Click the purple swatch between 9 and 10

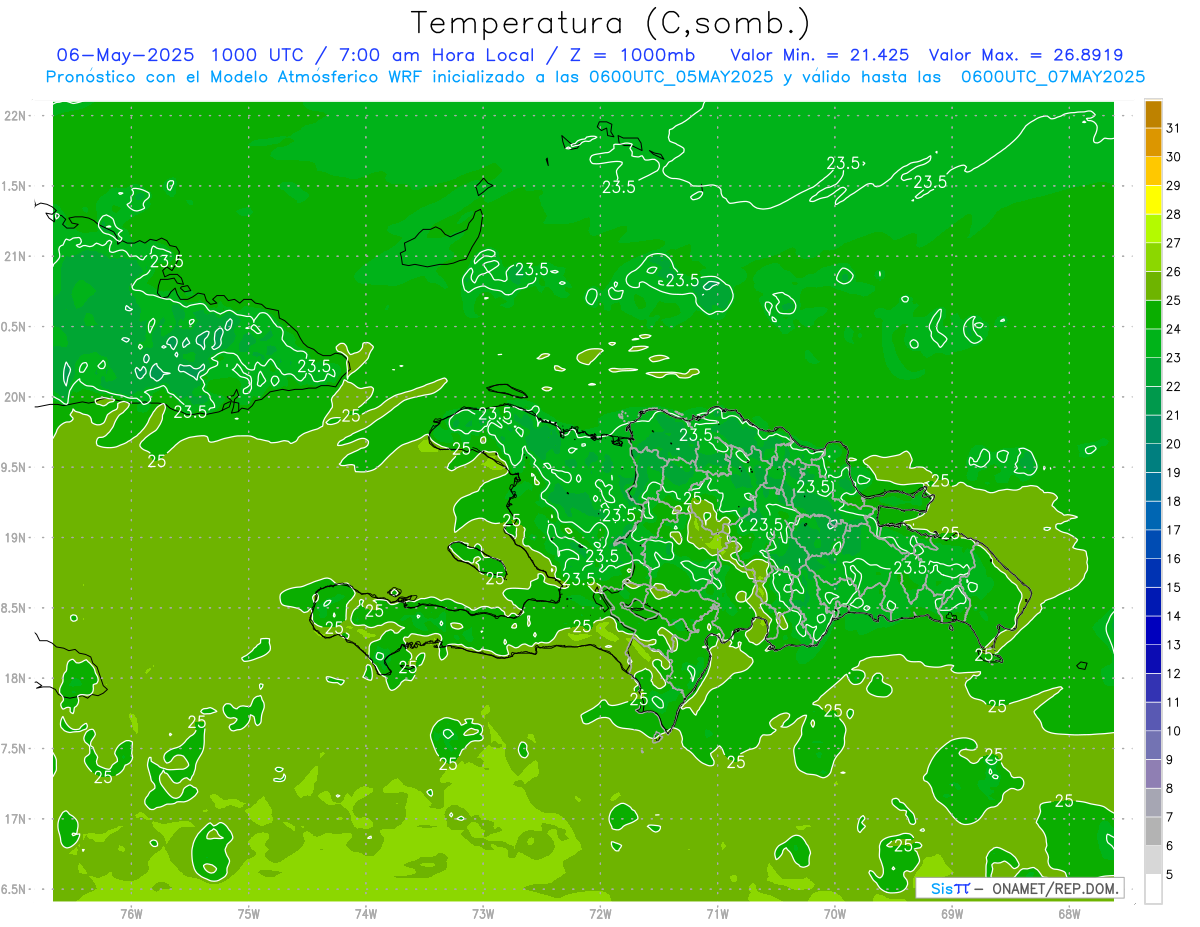pyautogui.click(x=1153, y=745)
